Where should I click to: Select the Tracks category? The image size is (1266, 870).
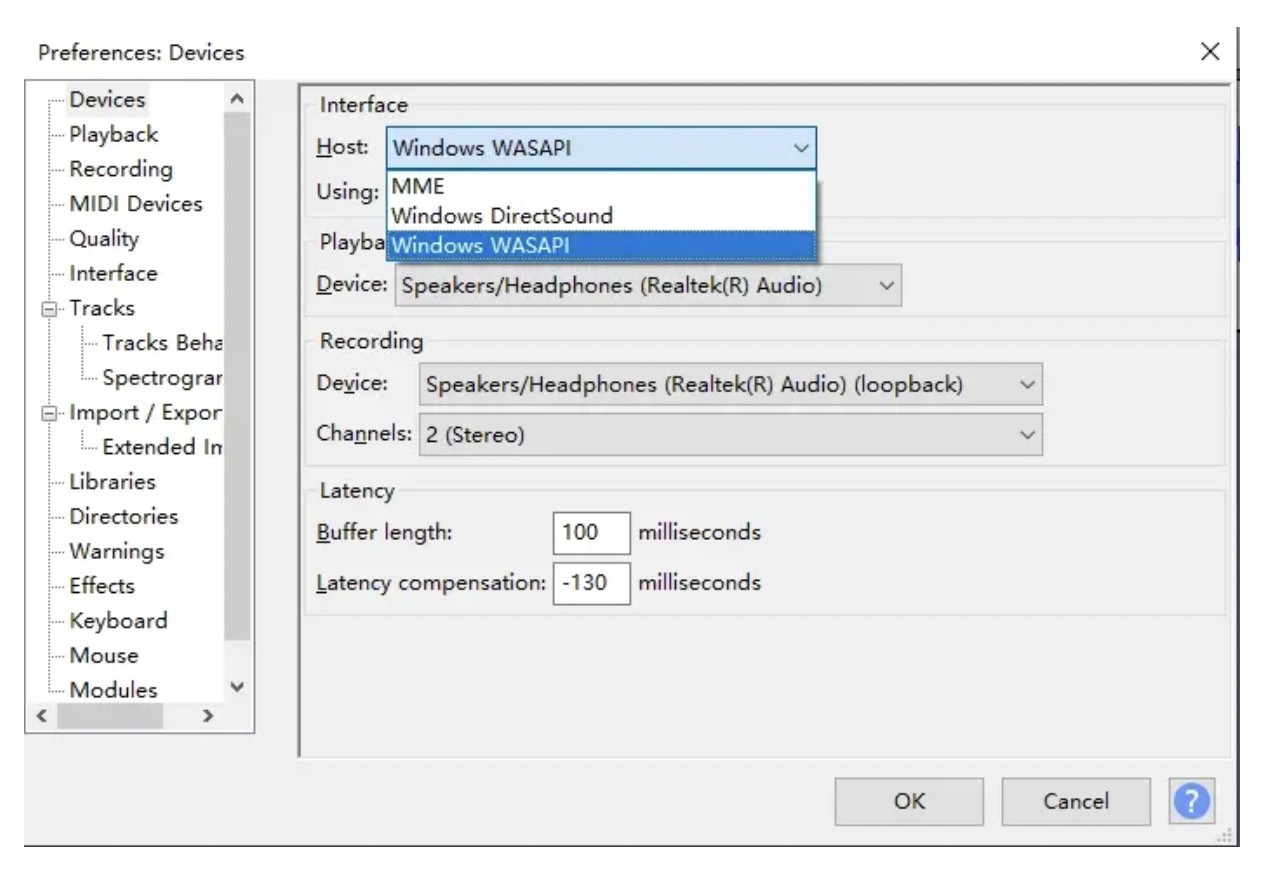coord(101,308)
